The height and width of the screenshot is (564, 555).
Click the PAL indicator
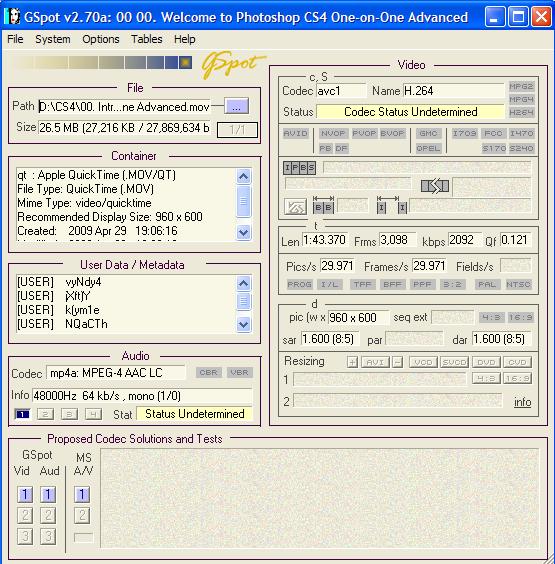[487, 285]
